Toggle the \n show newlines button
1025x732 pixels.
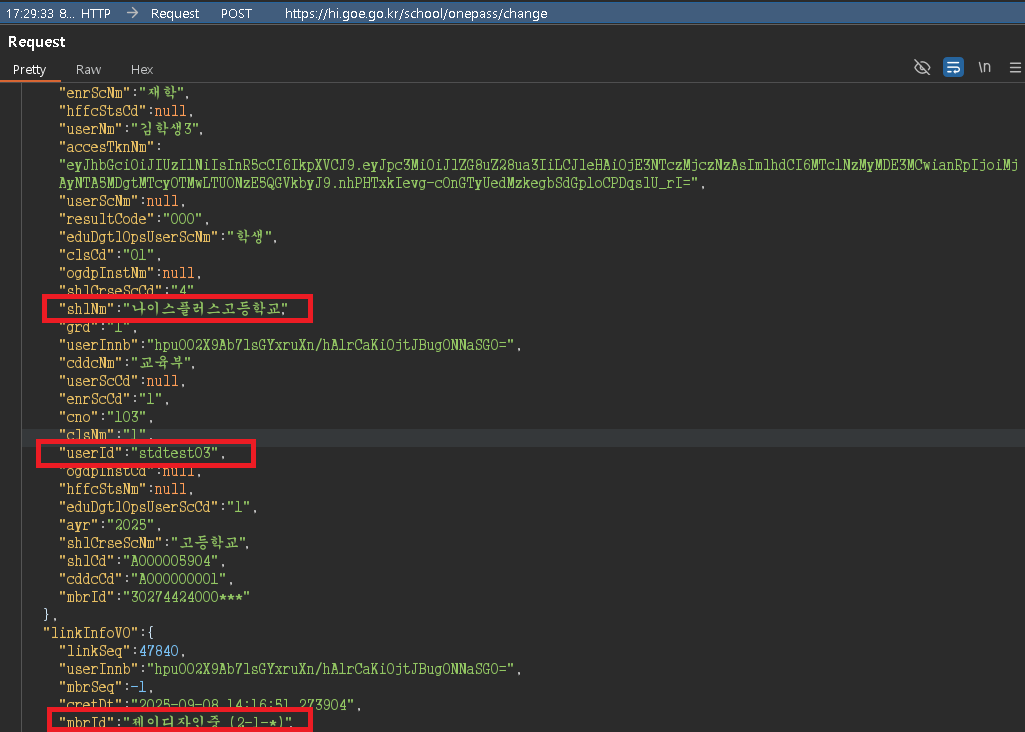click(985, 67)
